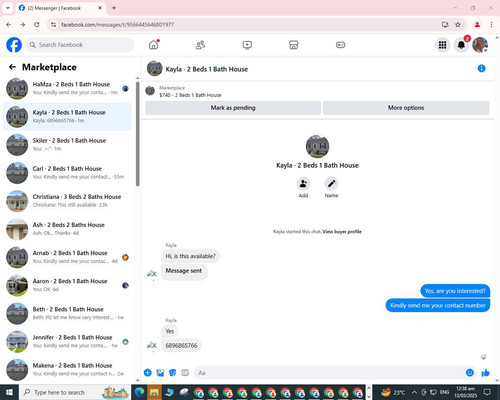Open the emoji picker in message box
500x400 pixels.
[470, 373]
